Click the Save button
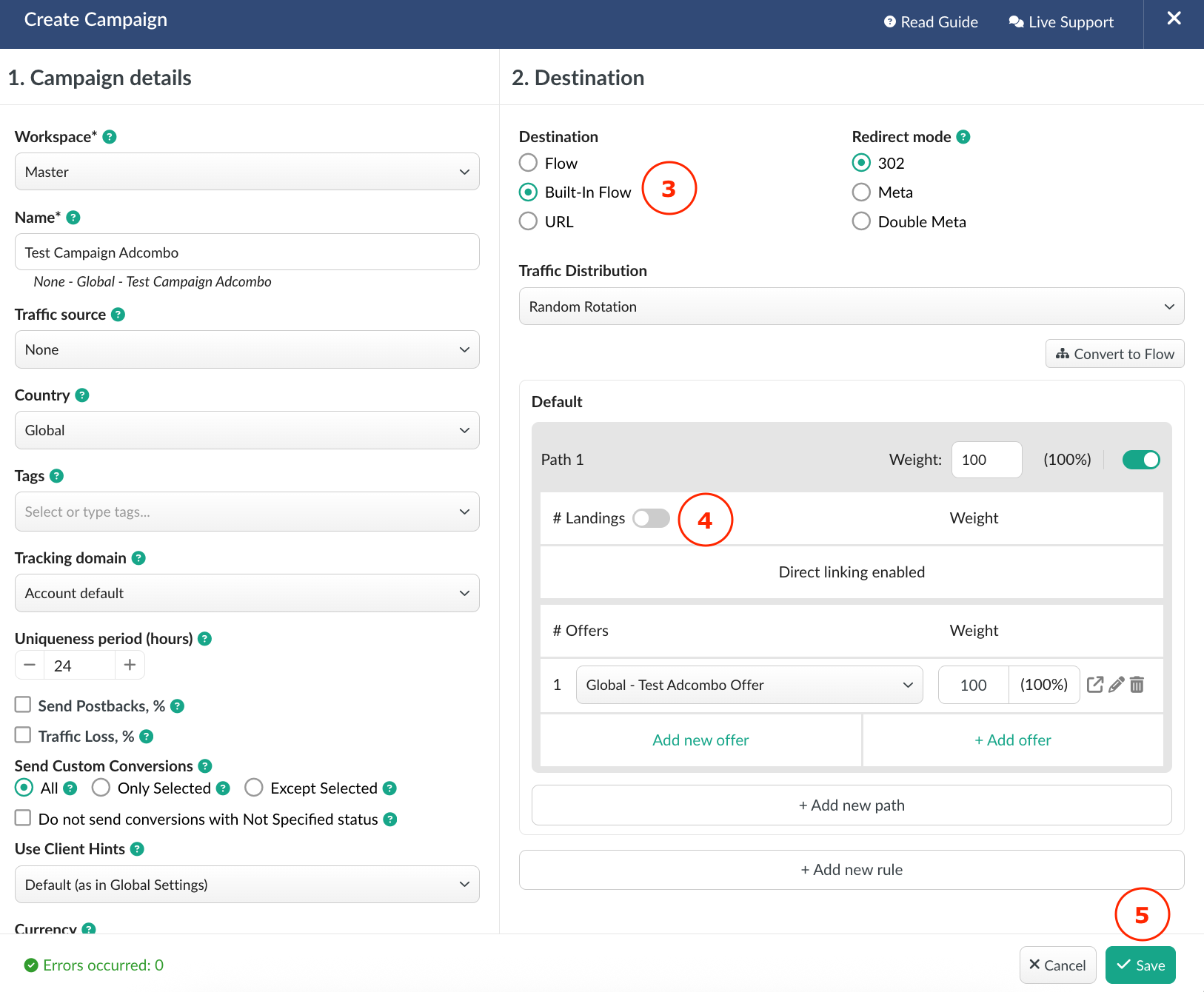 (x=1140, y=965)
